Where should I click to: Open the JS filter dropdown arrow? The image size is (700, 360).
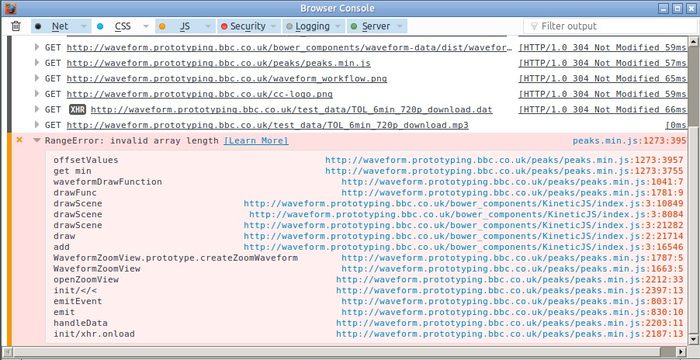pyautogui.click(x=208, y=26)
